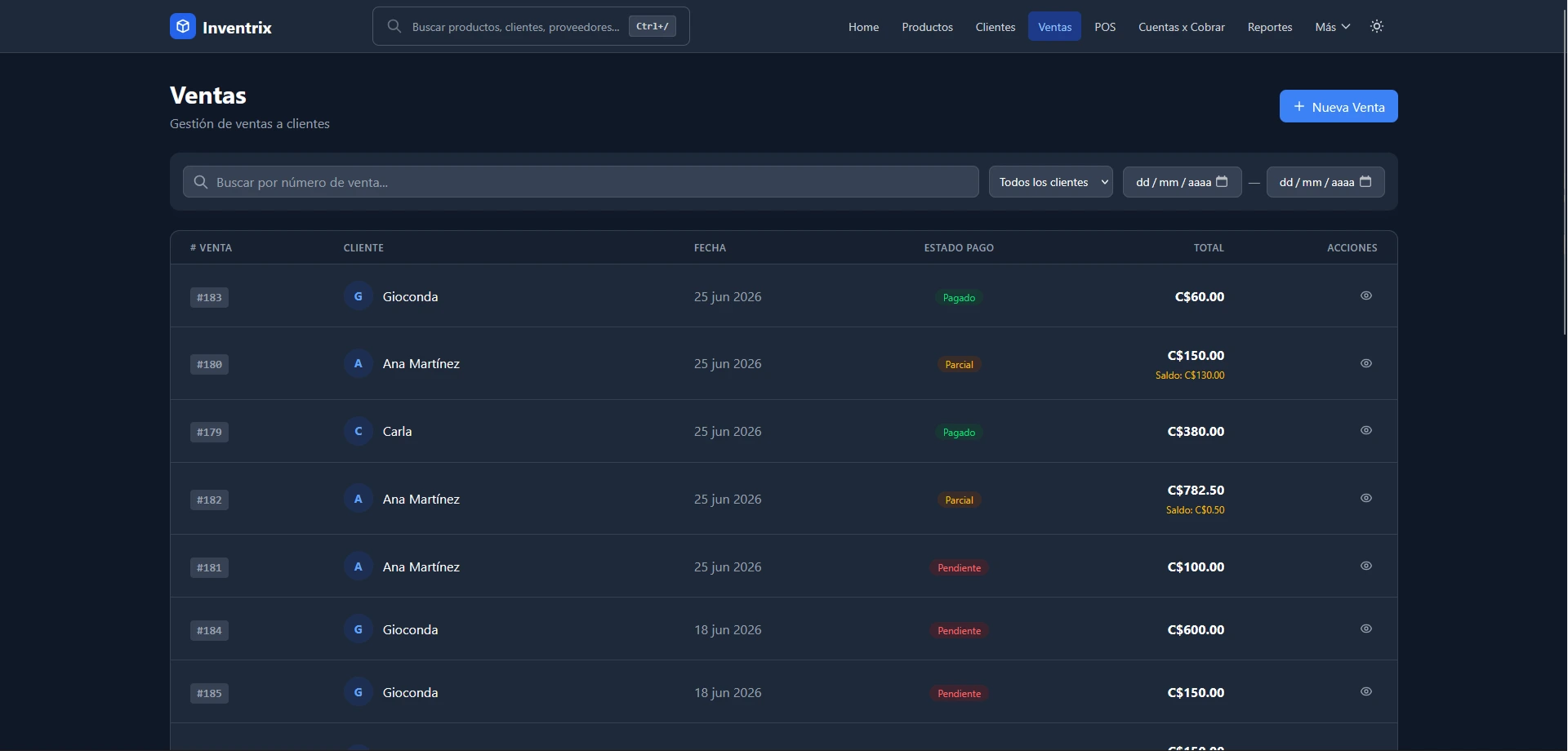View details of sale #180 via its eye icon
The height and width of the screenshot is (751, 1568).
(x=1366, y=363)
